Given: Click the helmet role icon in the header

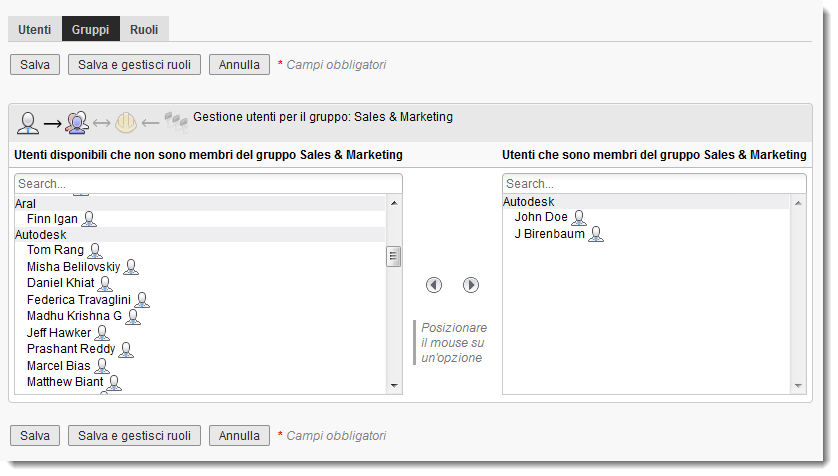Looking at the screenshot, I should coord(126,124).
